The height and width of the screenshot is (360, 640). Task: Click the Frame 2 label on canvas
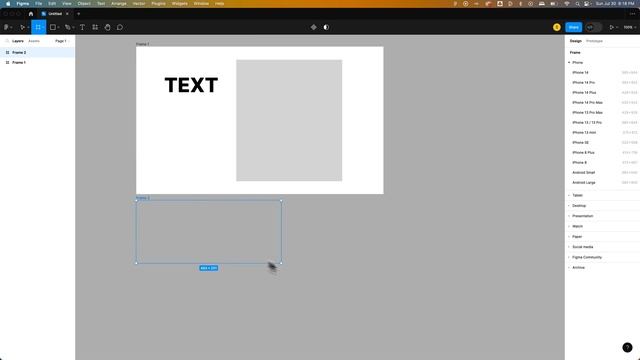coord(142,198)
